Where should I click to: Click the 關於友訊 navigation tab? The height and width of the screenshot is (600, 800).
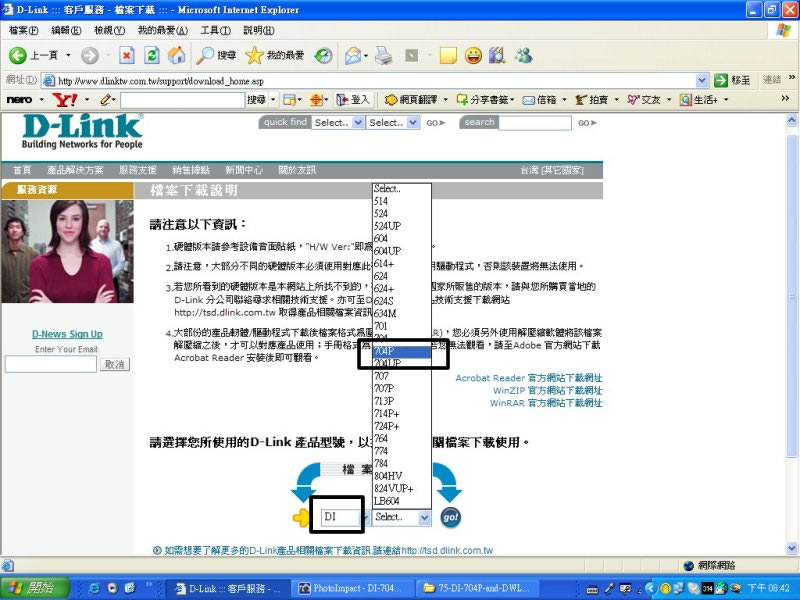[297, 170]
